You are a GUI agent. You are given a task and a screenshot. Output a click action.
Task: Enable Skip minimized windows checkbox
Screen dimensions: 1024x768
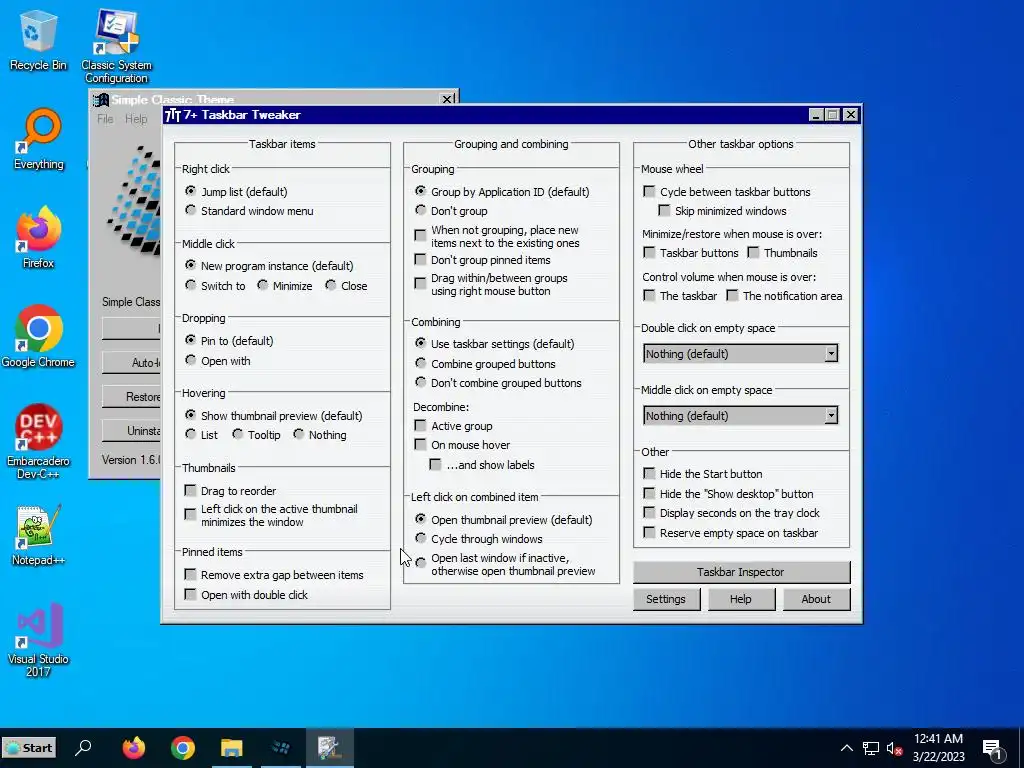coord(664,210)
